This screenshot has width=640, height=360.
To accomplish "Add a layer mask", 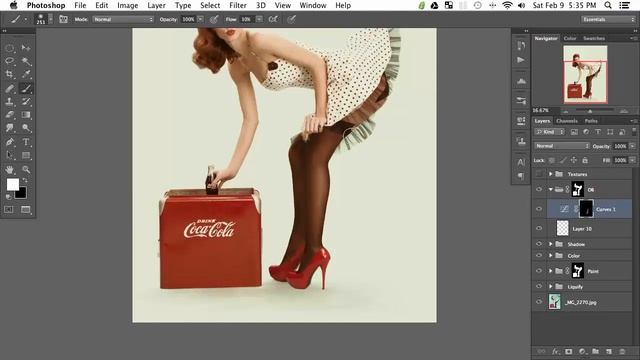I will (x=569, y=351).
